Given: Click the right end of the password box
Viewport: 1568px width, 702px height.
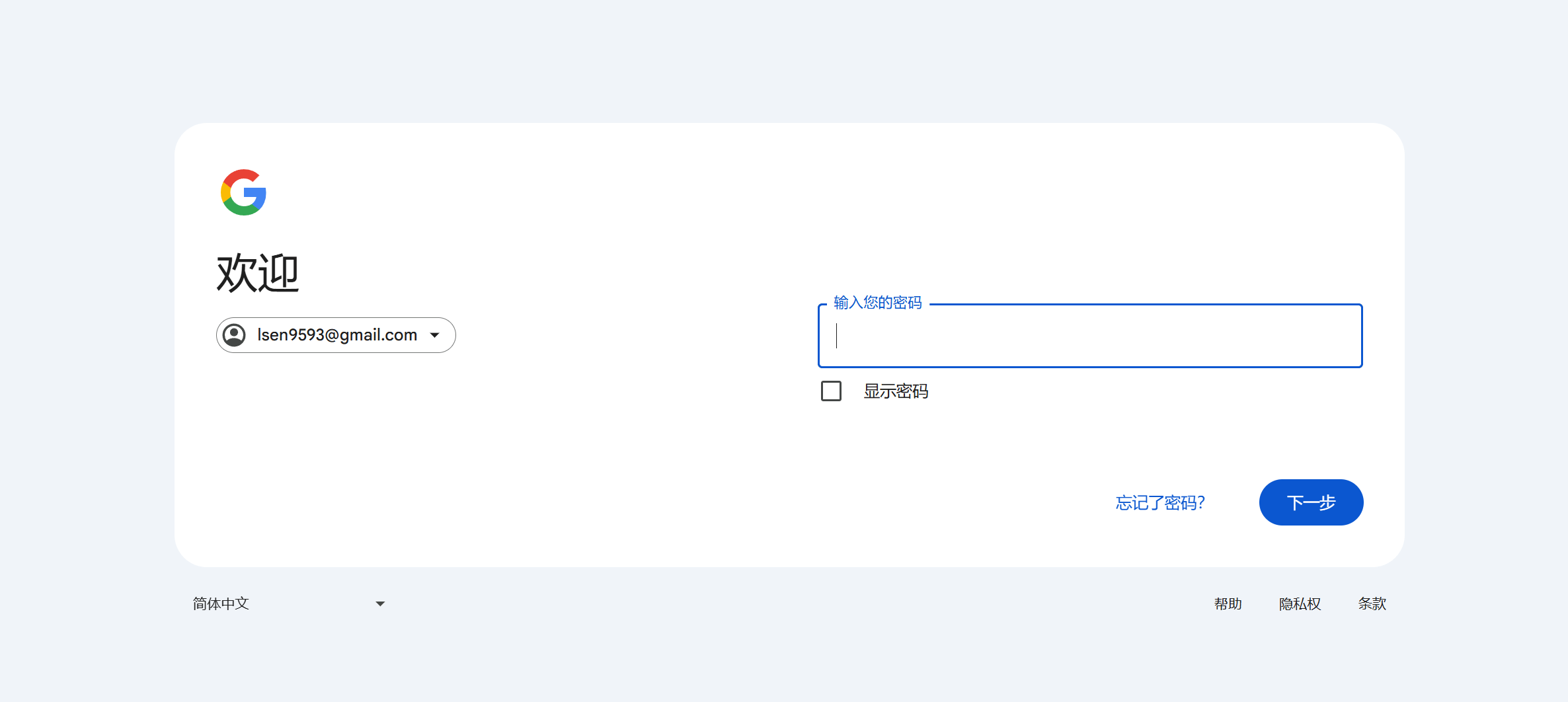Looking at the screenshot, I should point(1349,336).
